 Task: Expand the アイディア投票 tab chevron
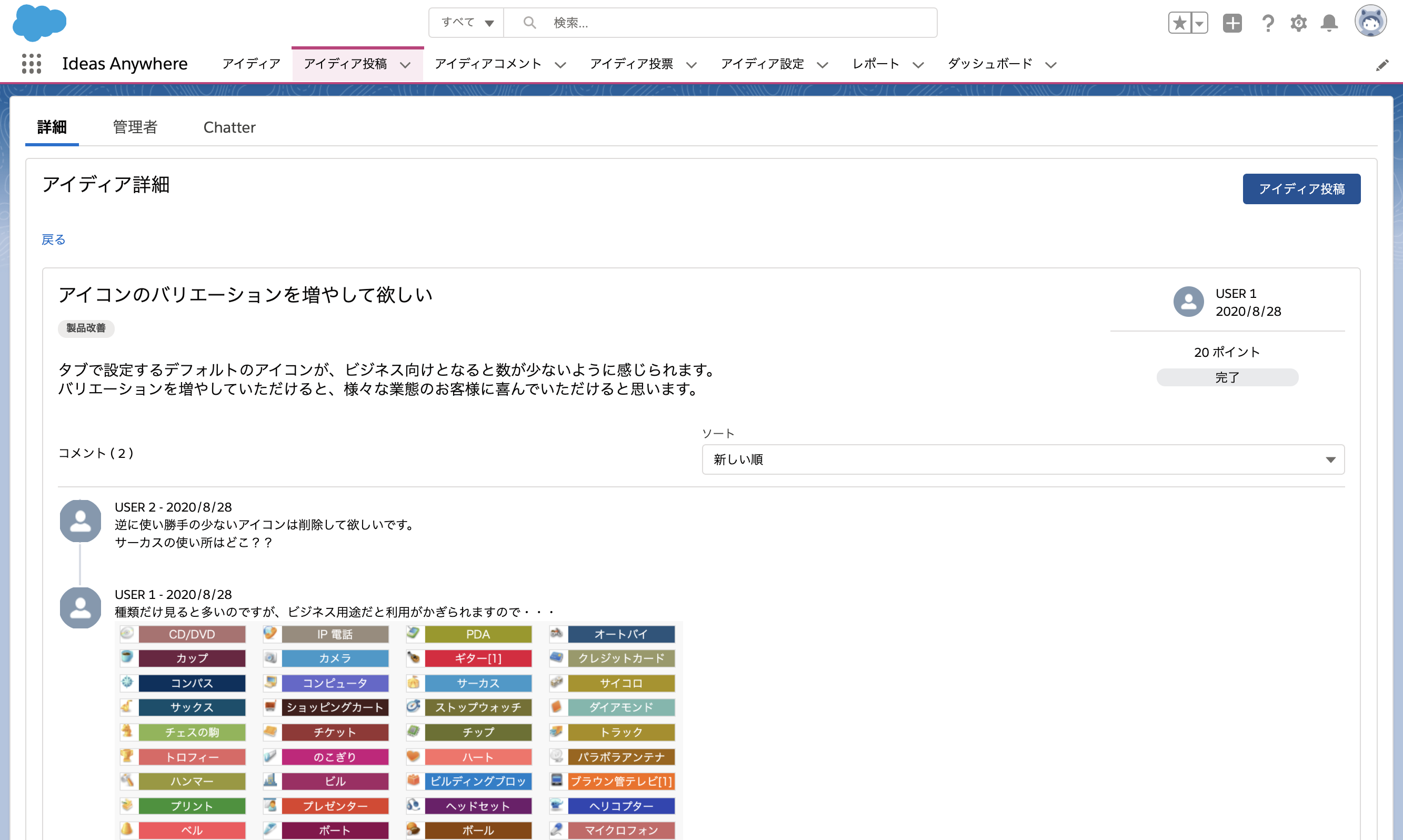click(x=691, y=65)
